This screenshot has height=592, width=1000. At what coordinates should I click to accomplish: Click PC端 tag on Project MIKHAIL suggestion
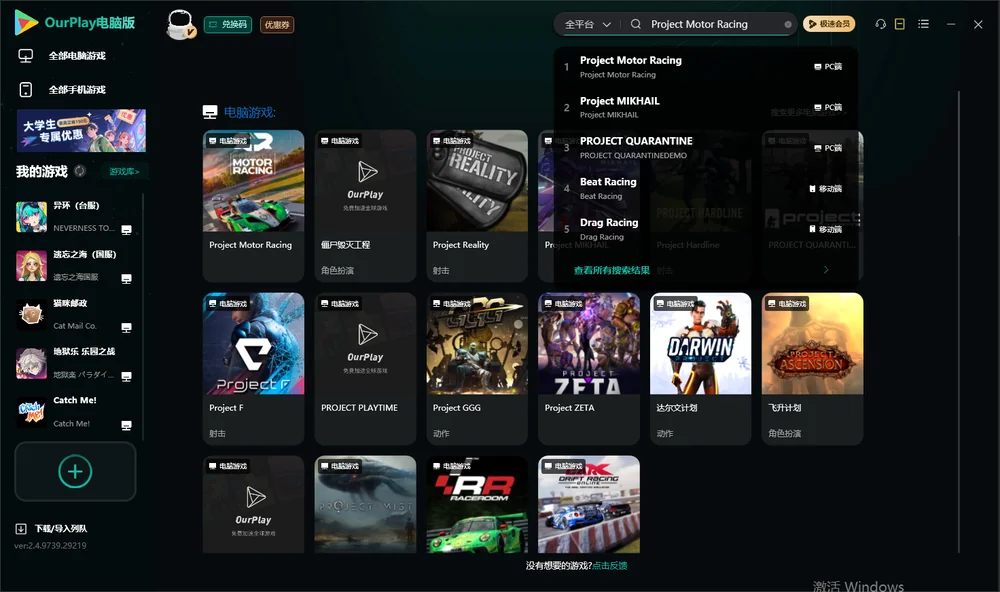(828, 107)
